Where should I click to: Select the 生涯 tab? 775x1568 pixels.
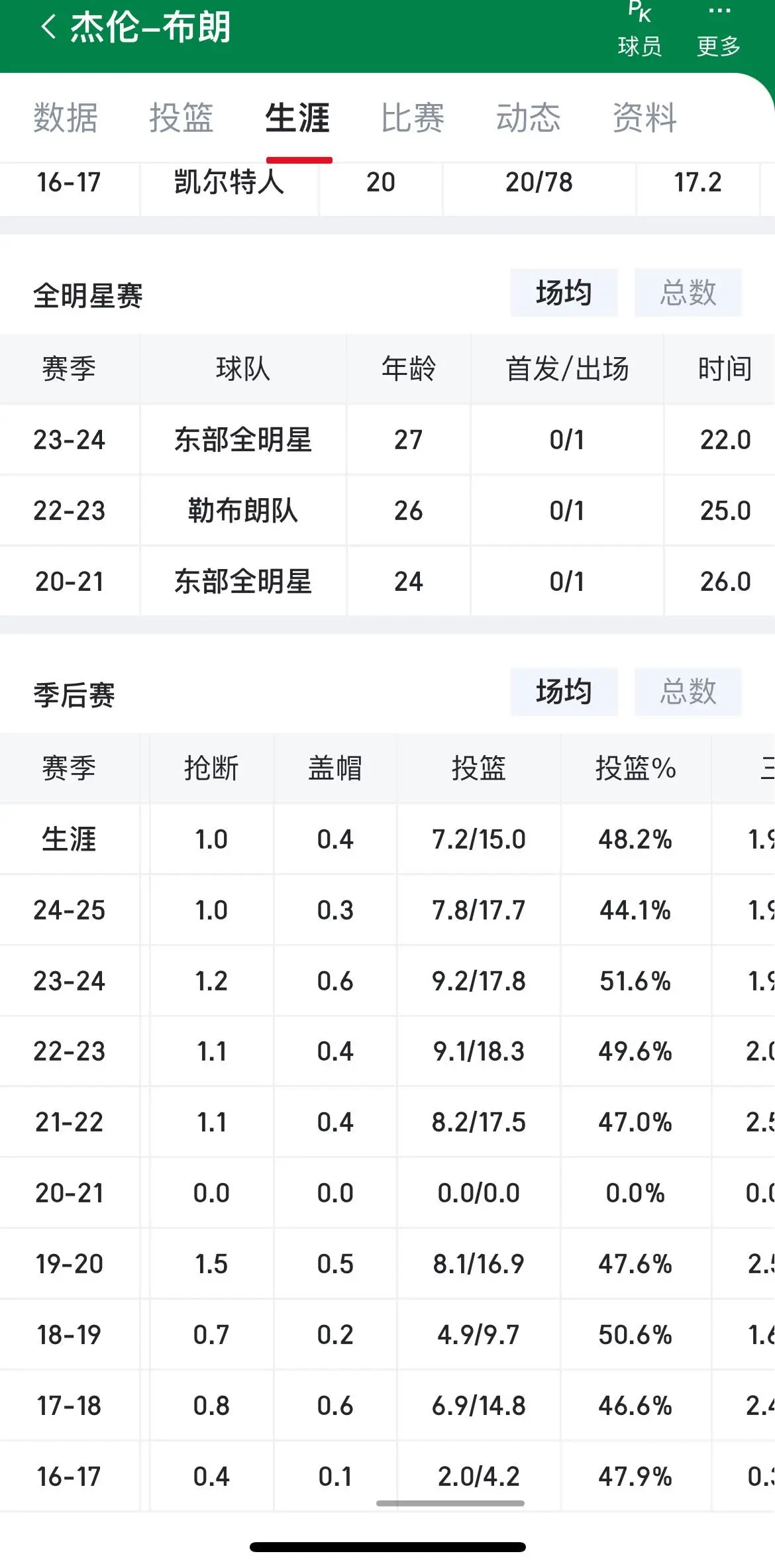297,119
